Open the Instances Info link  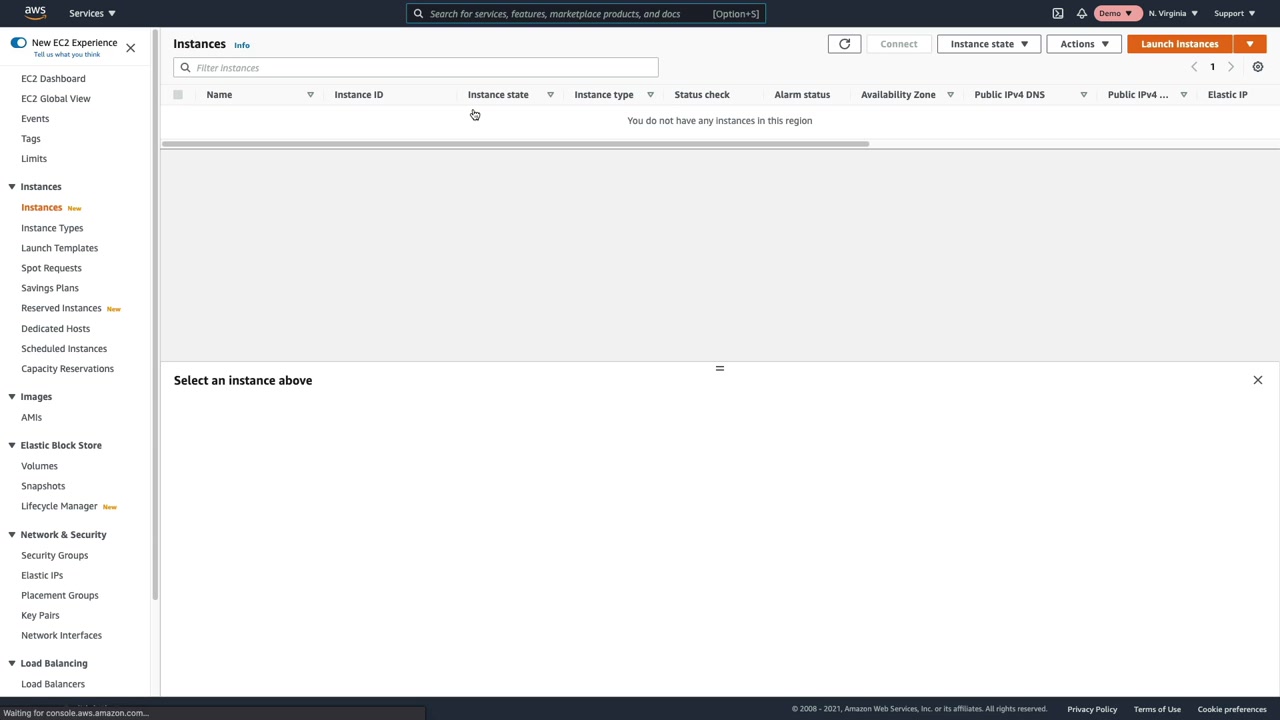(x=242, y=45)
